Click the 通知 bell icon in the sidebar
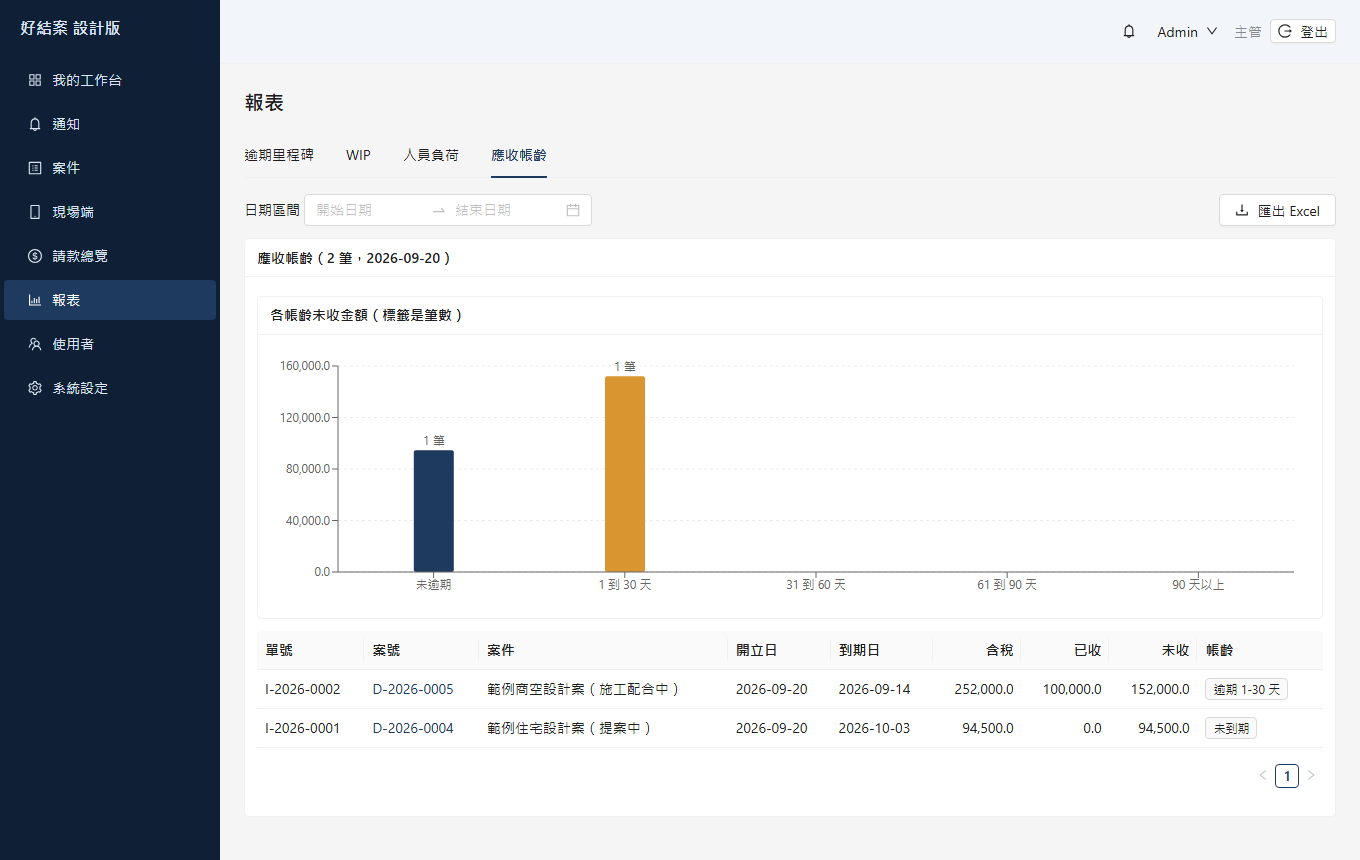The width and height of the screenshot is (1360, 860). 35,124
